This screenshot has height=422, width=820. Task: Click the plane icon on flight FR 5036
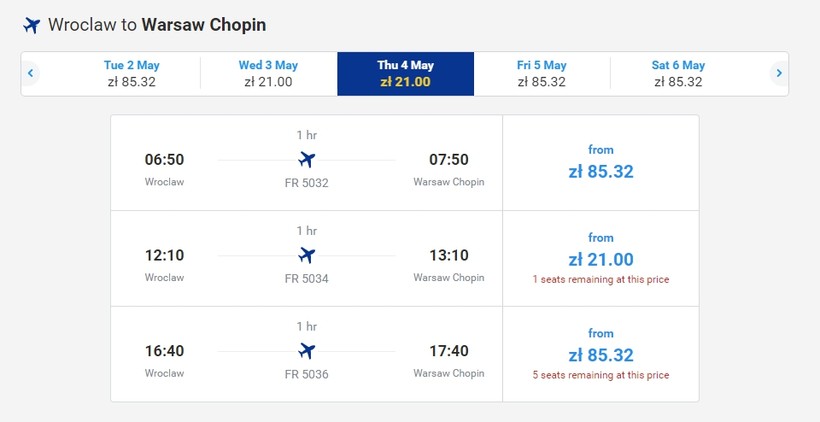click(306, 351)
